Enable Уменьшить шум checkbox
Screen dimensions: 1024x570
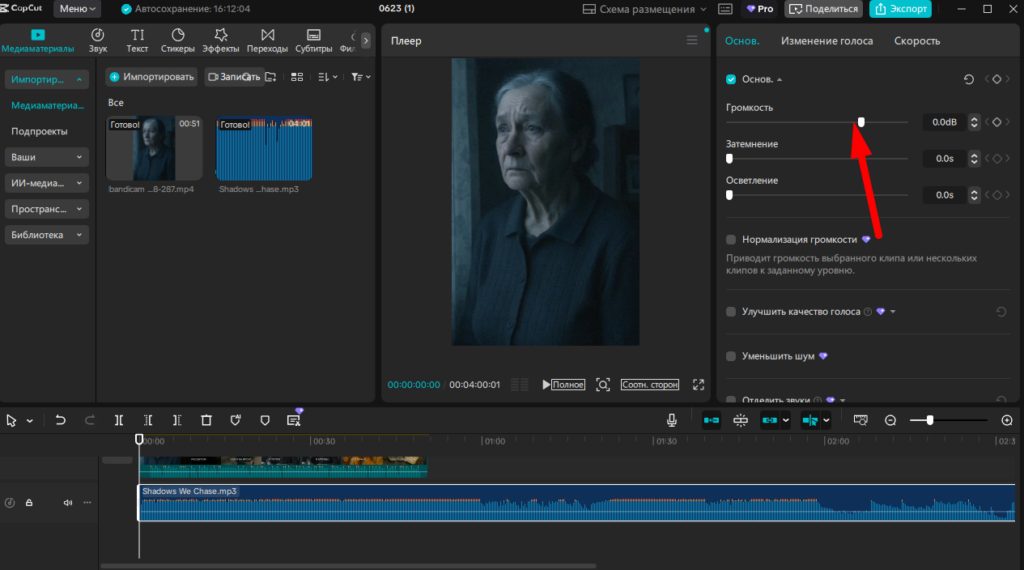tap(731, 356)
